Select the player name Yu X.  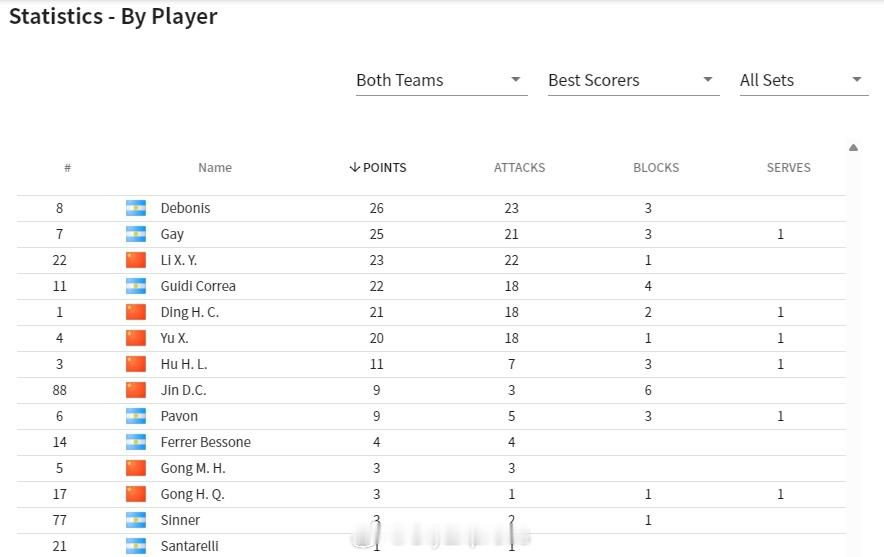pyautogui.click(x=174, y=338)
